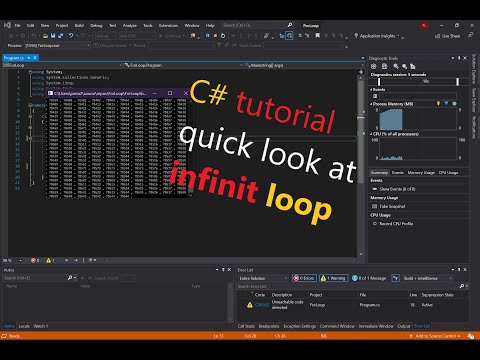Image resolution: width=480 pixels, height=360 pixels.
Task: Open the Extensions menu
Action: click(x=168, y=25)
